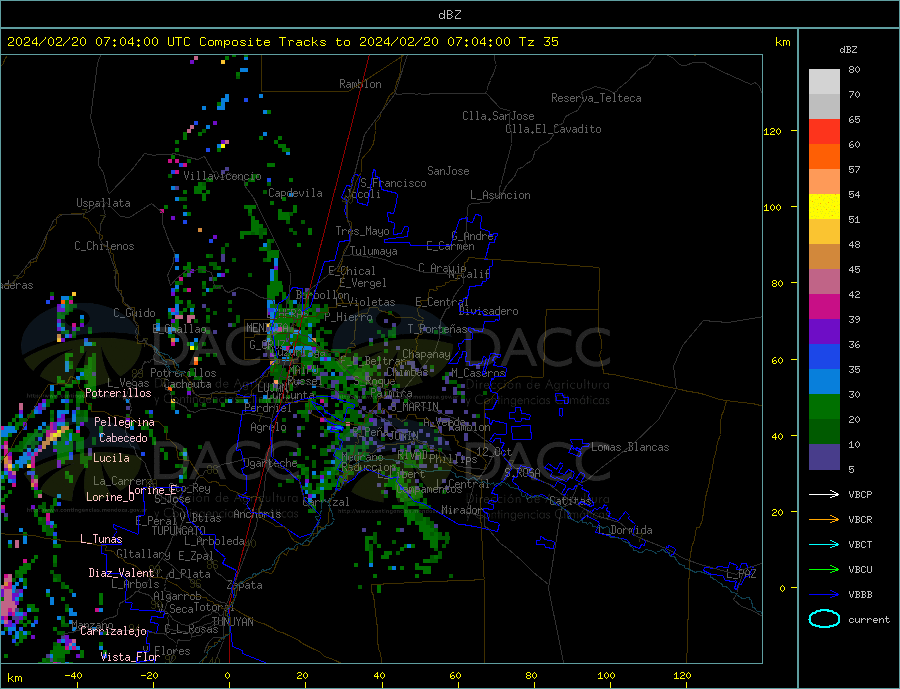900x689 pixels.
Task: Click the Clla.El_Cavadito label
Action: 553,129
